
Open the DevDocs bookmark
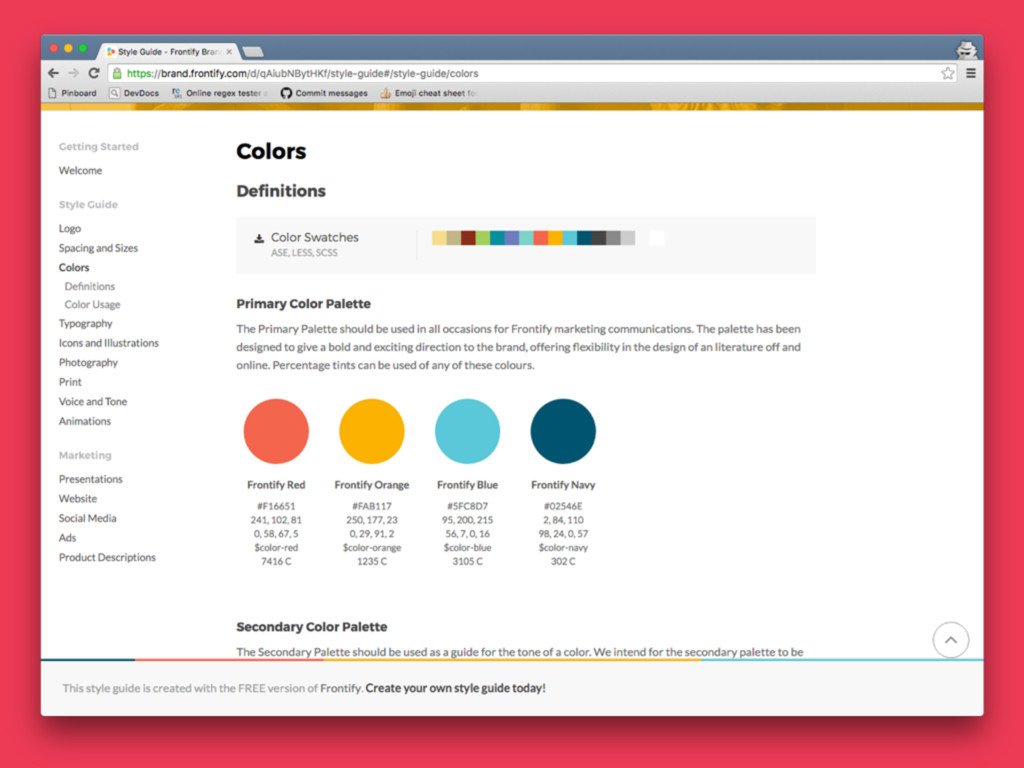pos(134,93)
